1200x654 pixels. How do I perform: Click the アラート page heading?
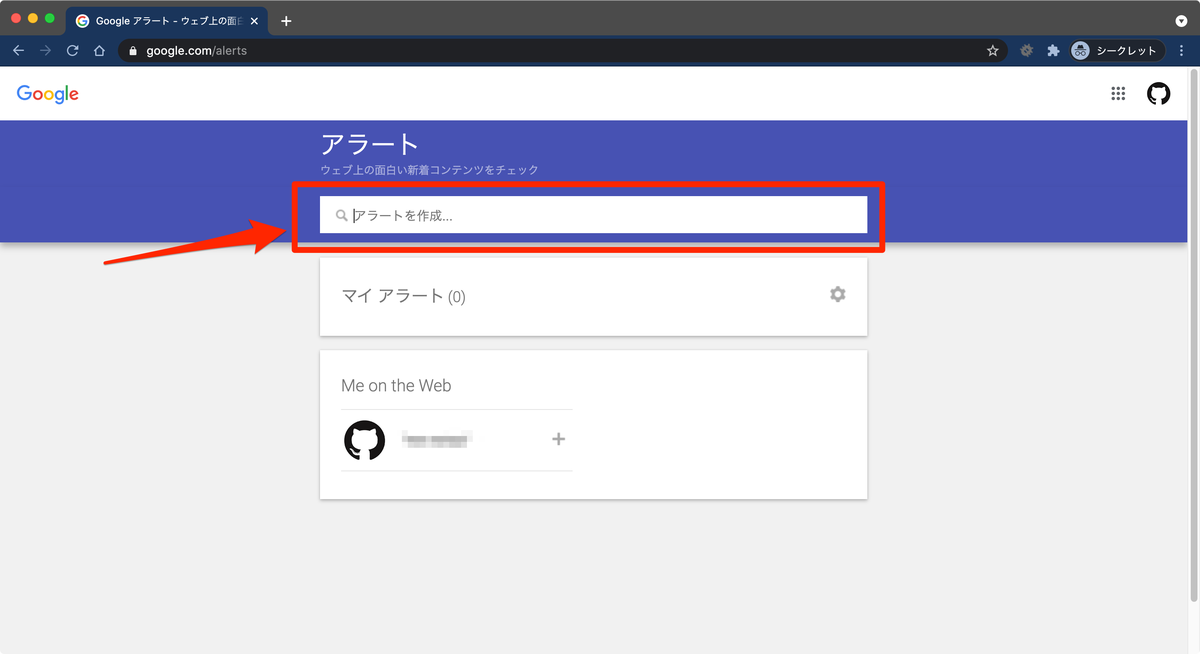click(370, 144)
